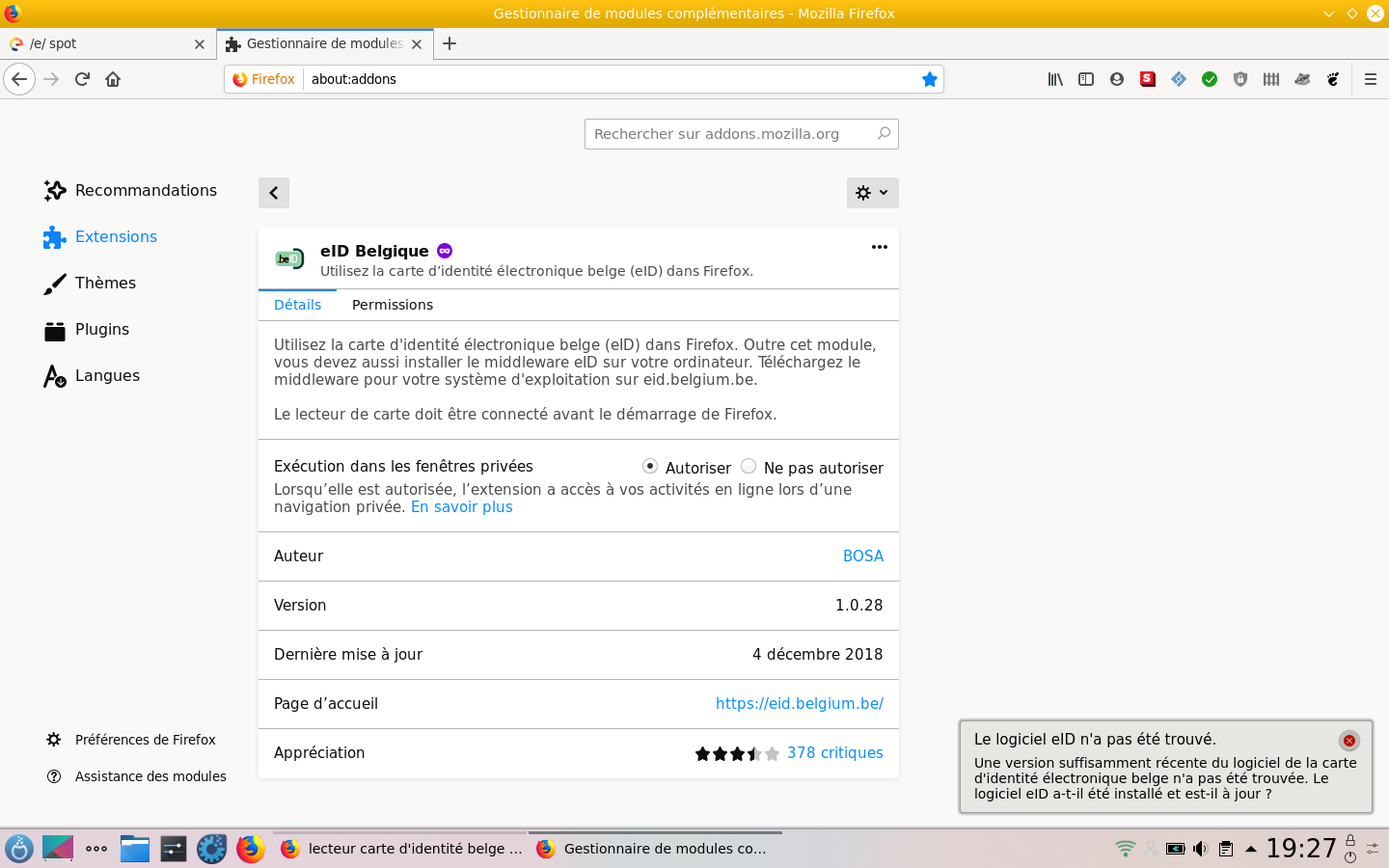Viewport: 1389px width, 868px height.
Task: Click the grey sneaker extension icon
Action: coord(1302,79)
